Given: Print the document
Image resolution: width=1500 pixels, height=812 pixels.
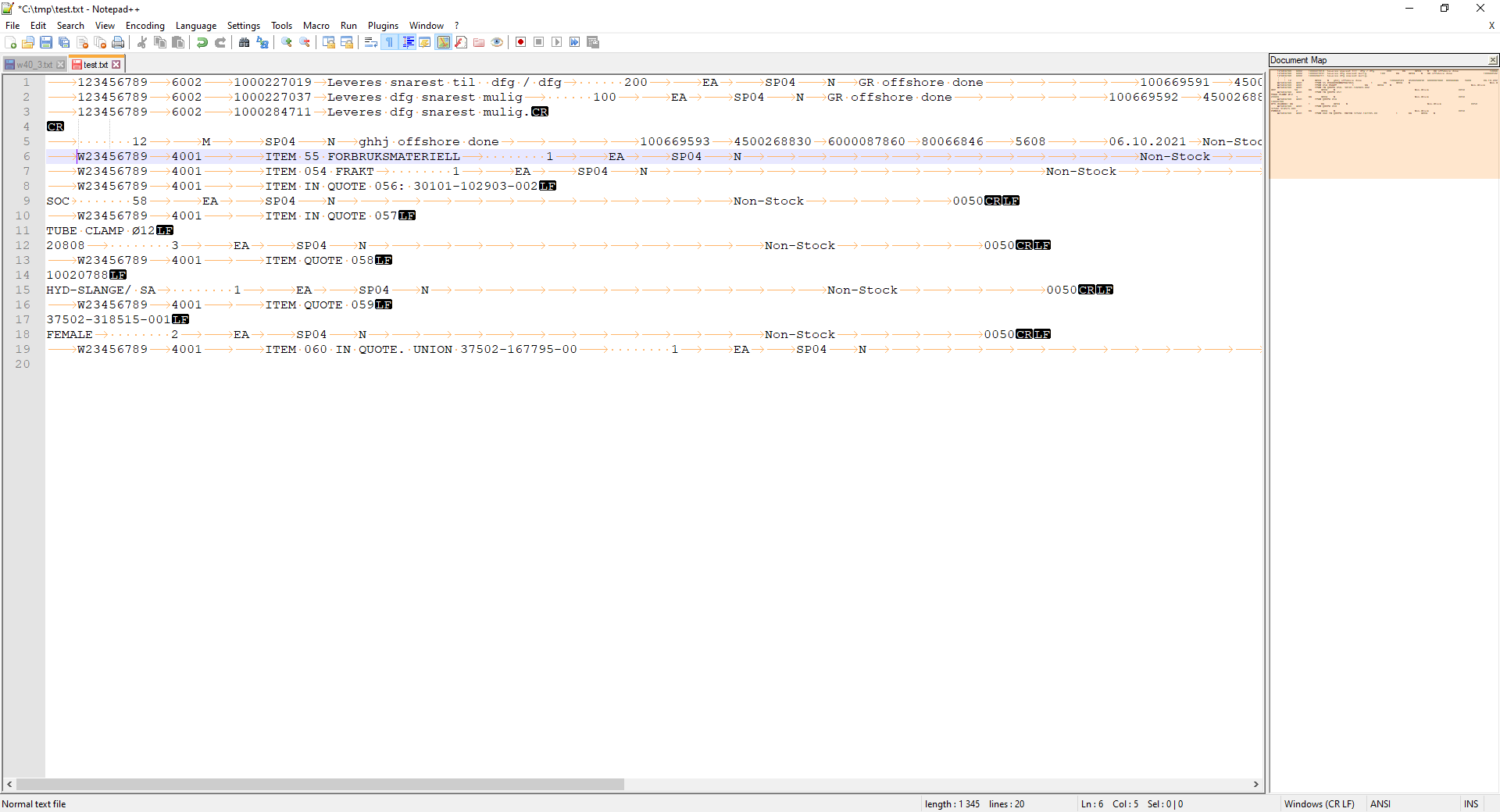Looking at the screenshot, I should [x=117, y=42].
